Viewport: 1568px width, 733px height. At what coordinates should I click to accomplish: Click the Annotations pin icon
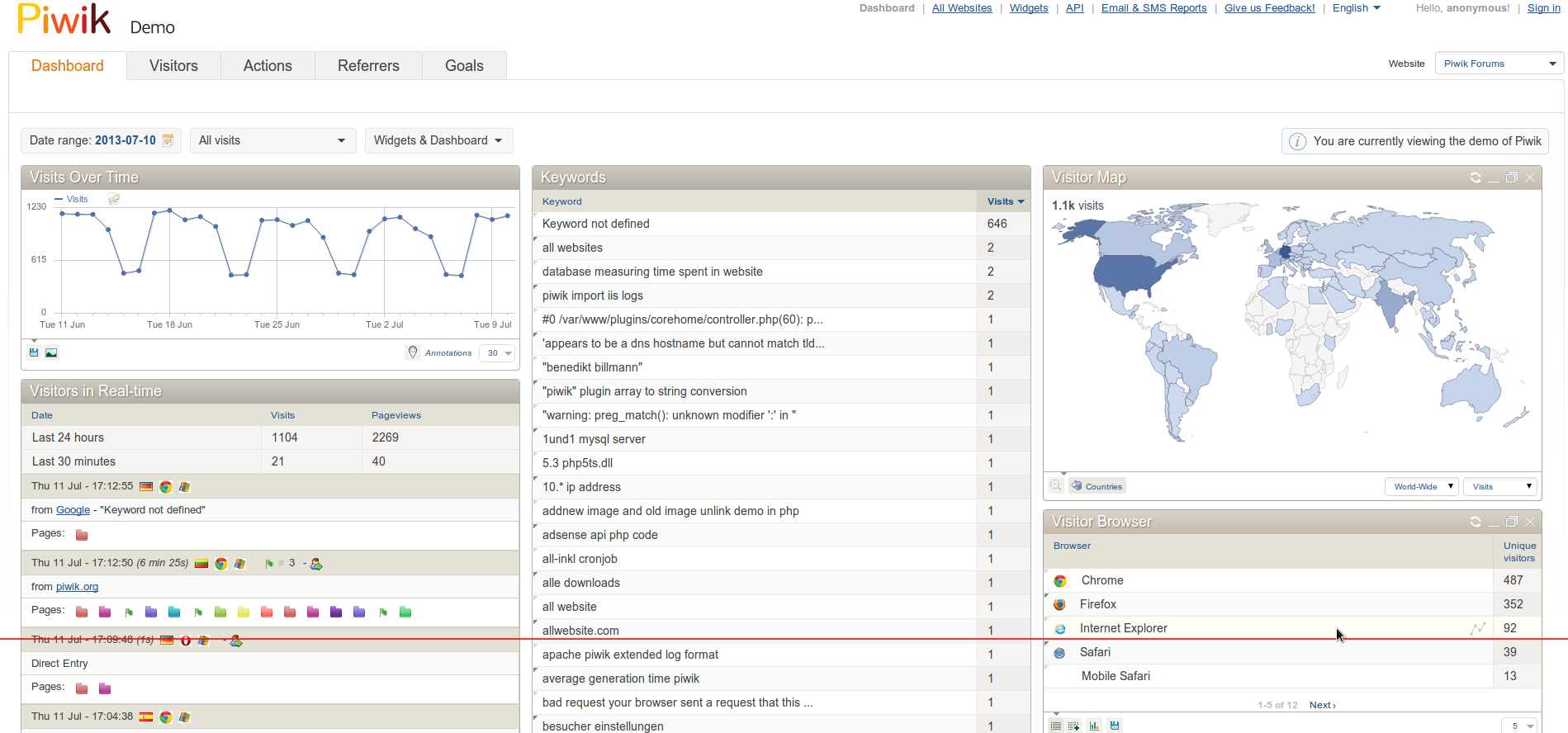click(x=413, y=352)
